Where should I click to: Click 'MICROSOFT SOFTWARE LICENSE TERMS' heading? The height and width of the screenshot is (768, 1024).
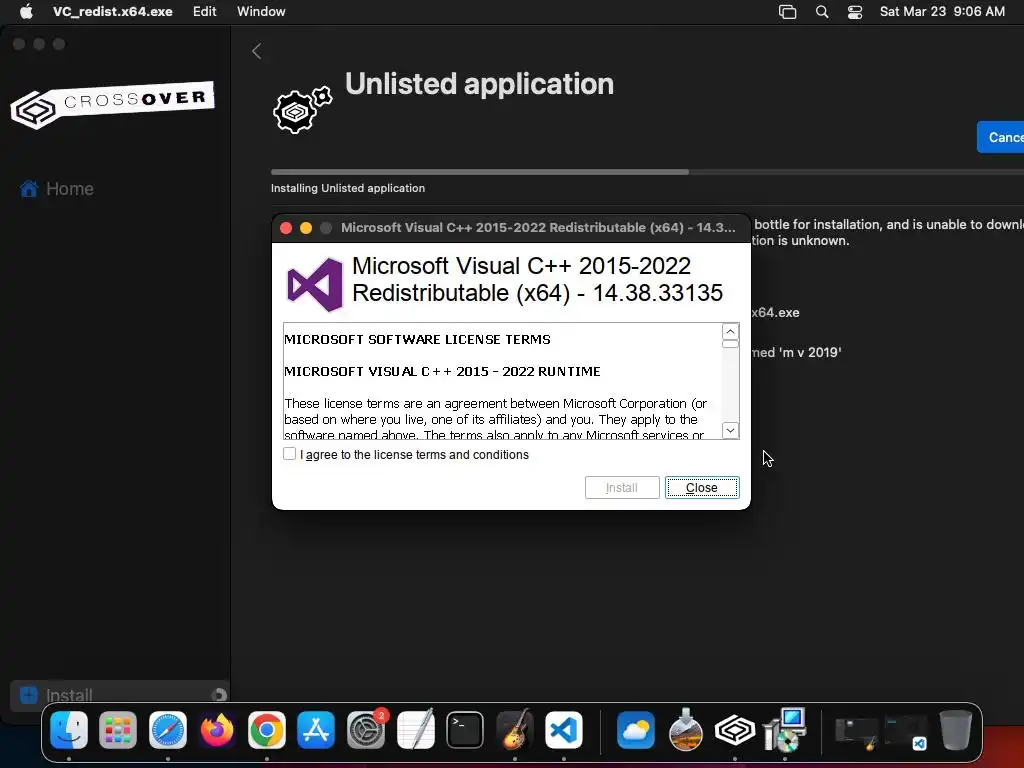(417, 340)
